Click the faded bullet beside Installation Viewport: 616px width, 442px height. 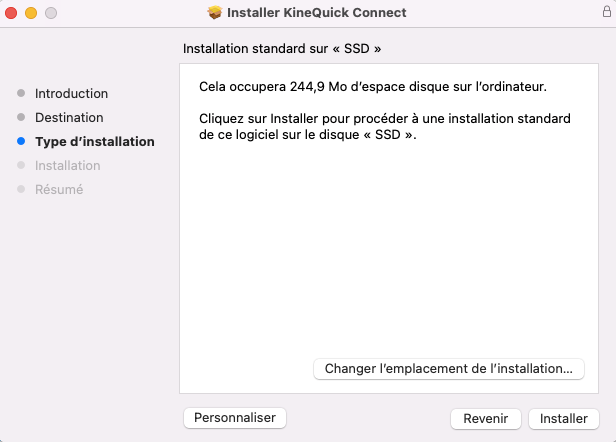point(21,165)
